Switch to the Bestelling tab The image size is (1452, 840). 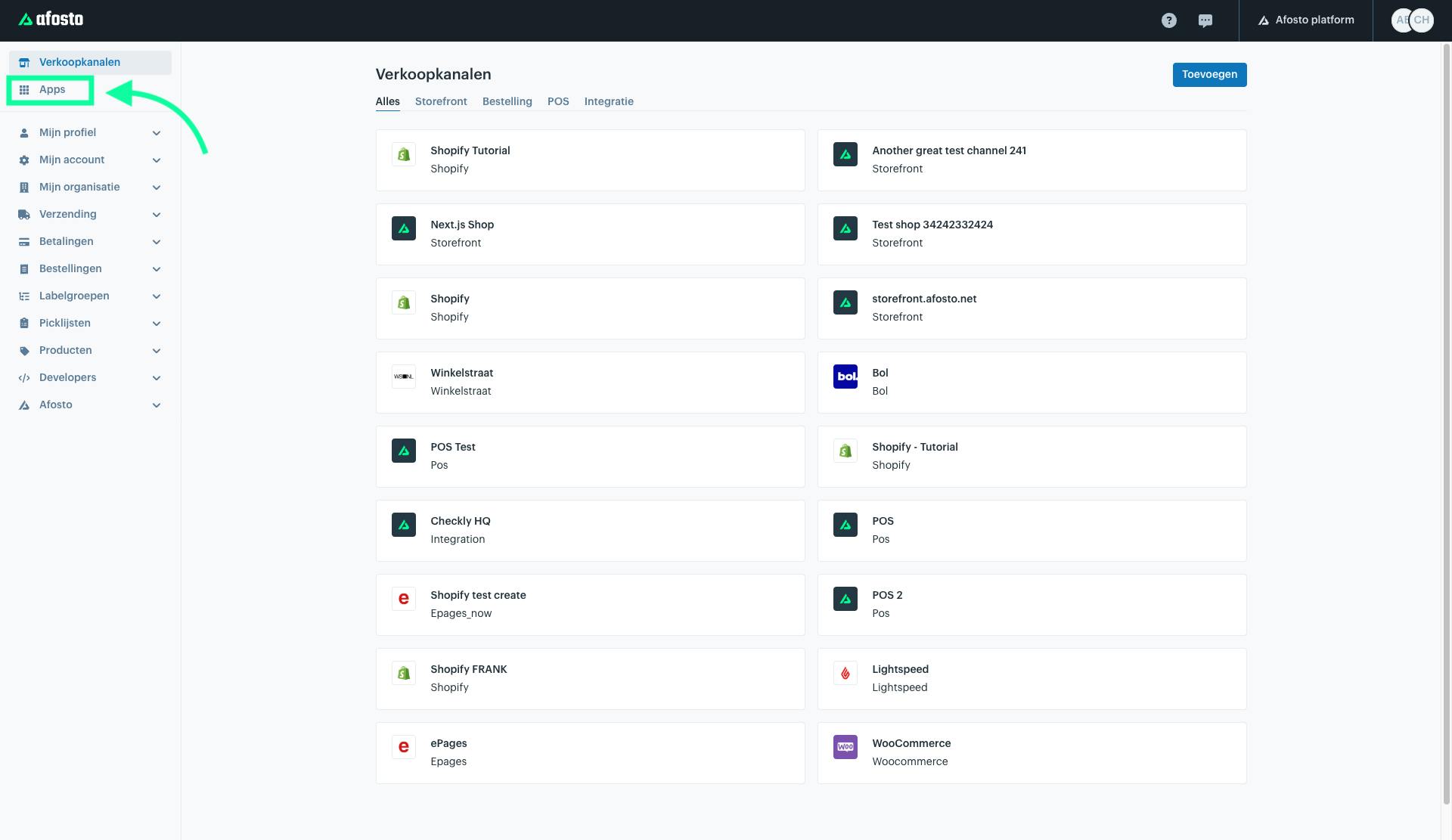(507, 101)
